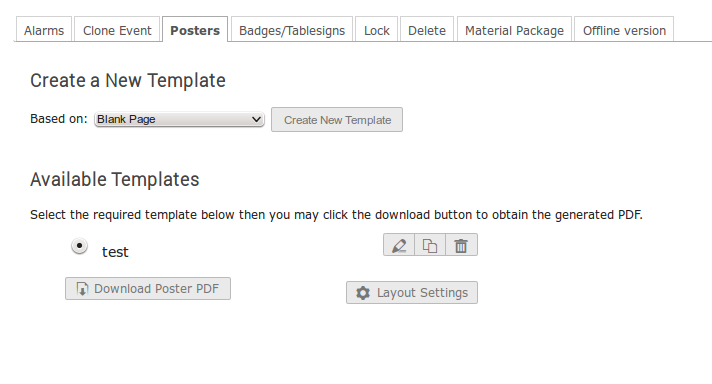Open the Based on Blank Page dropdown
Screen dimensions: 712x384
179,119
